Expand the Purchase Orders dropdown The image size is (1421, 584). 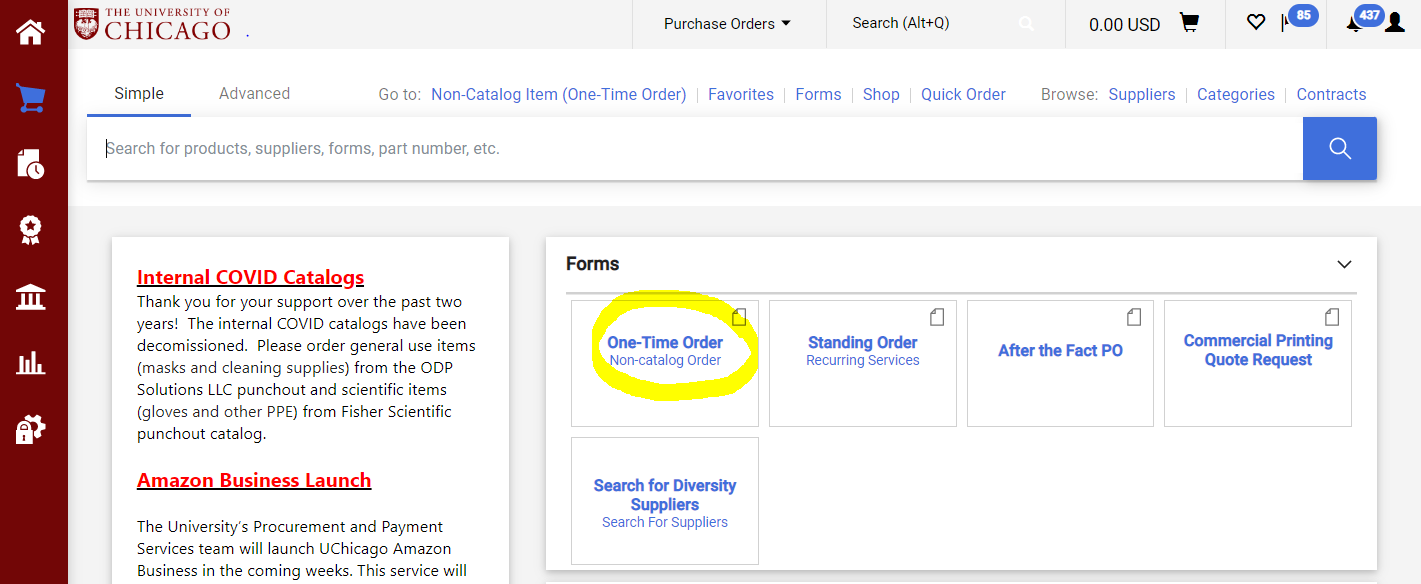(728, 21)
